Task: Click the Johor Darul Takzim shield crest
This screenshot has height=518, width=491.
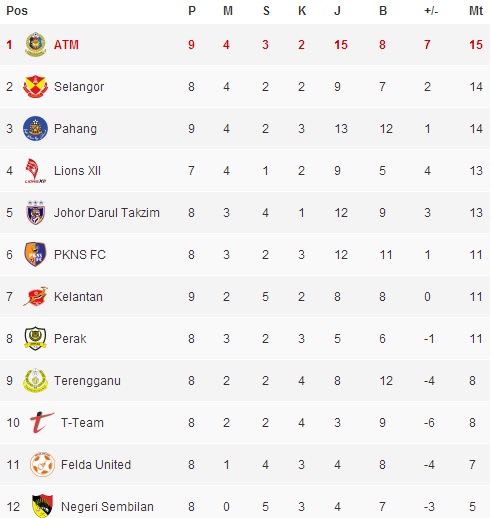Action: [35, 213]
